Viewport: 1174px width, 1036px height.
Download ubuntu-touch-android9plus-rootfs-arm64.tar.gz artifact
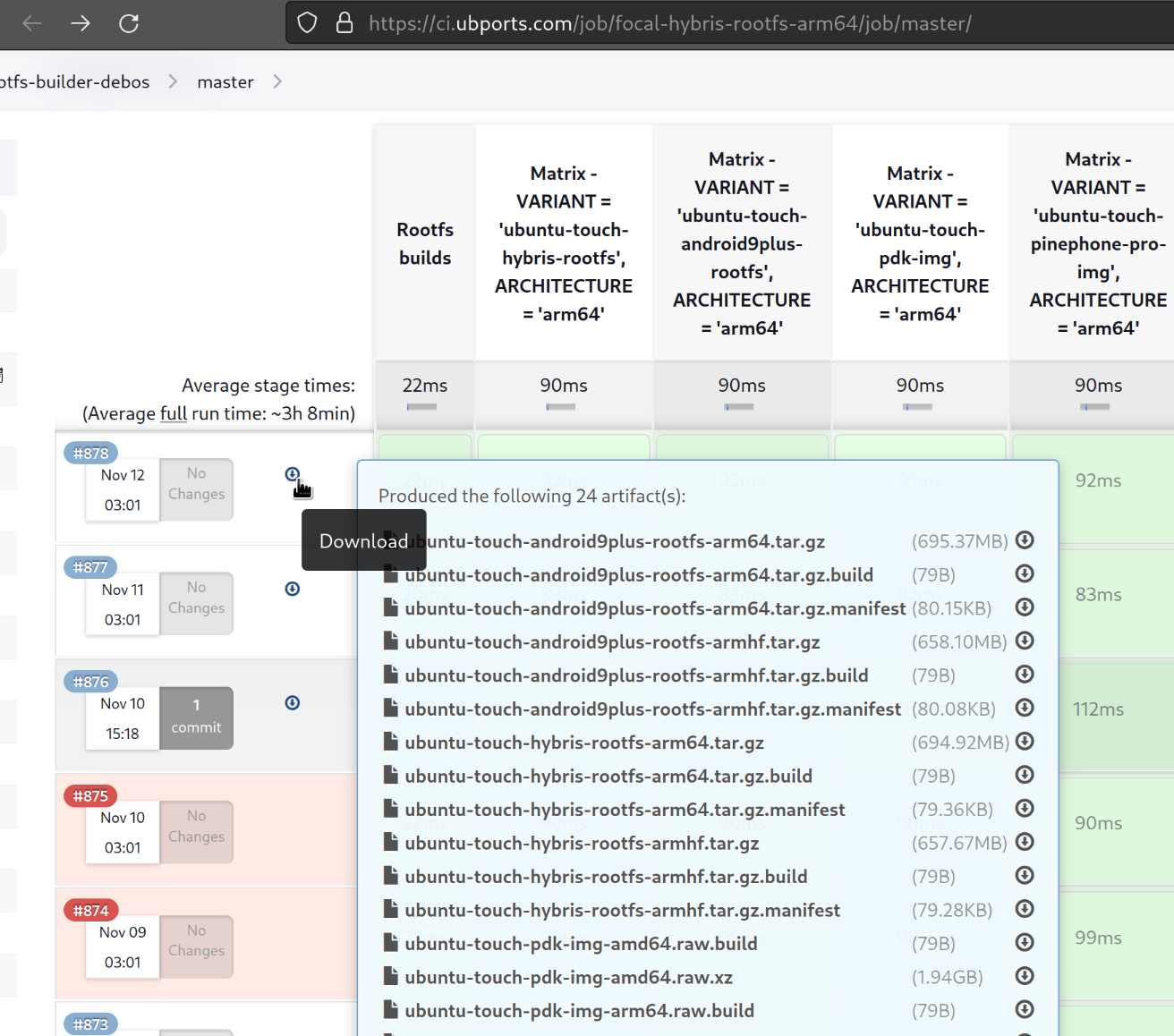click(1025, 540)
